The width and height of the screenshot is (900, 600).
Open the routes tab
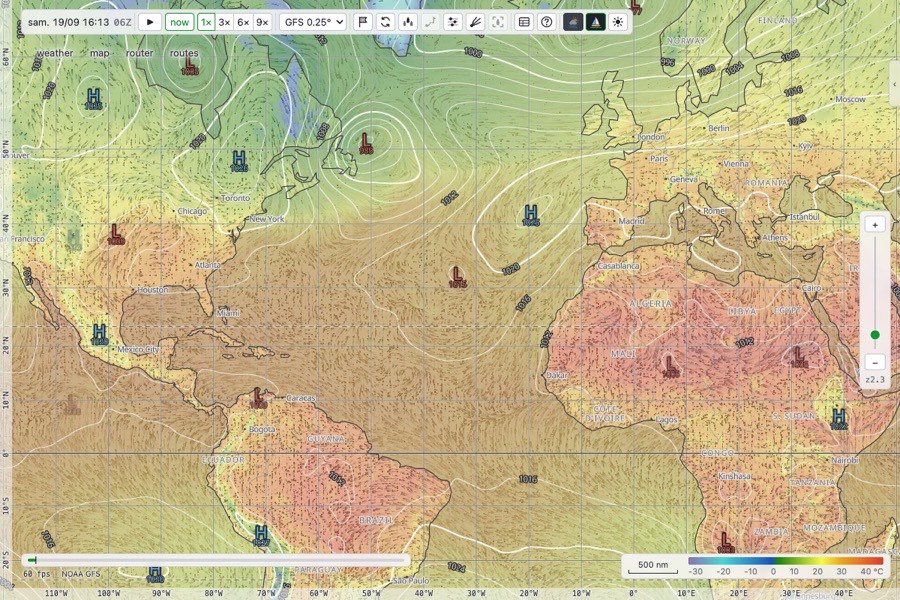tap(184, 53)
